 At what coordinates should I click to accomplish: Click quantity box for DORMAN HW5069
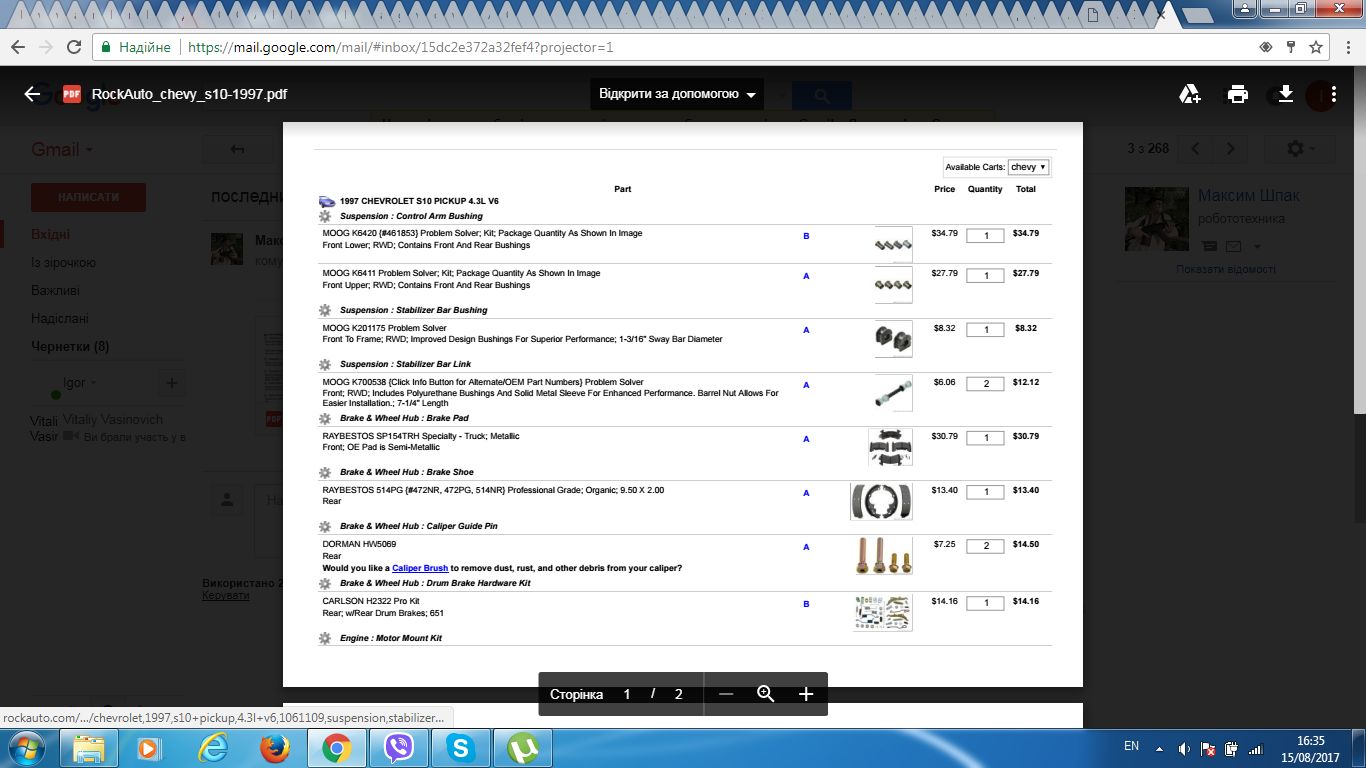[x=985, y=547]
